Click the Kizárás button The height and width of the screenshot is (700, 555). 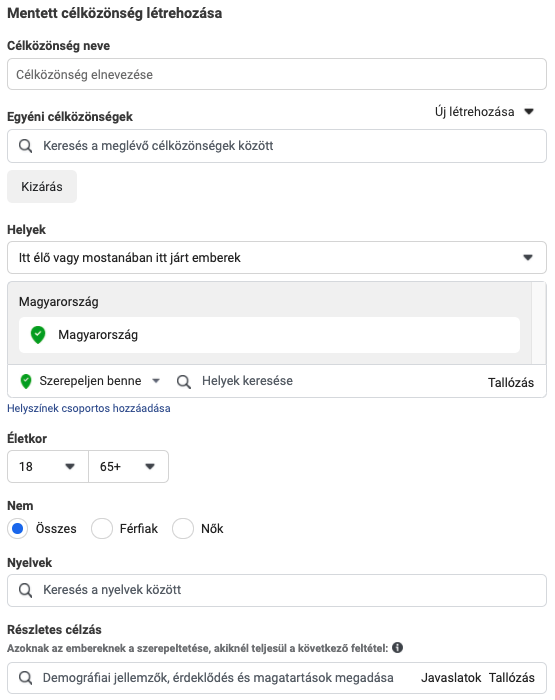(x=42, y=187)
